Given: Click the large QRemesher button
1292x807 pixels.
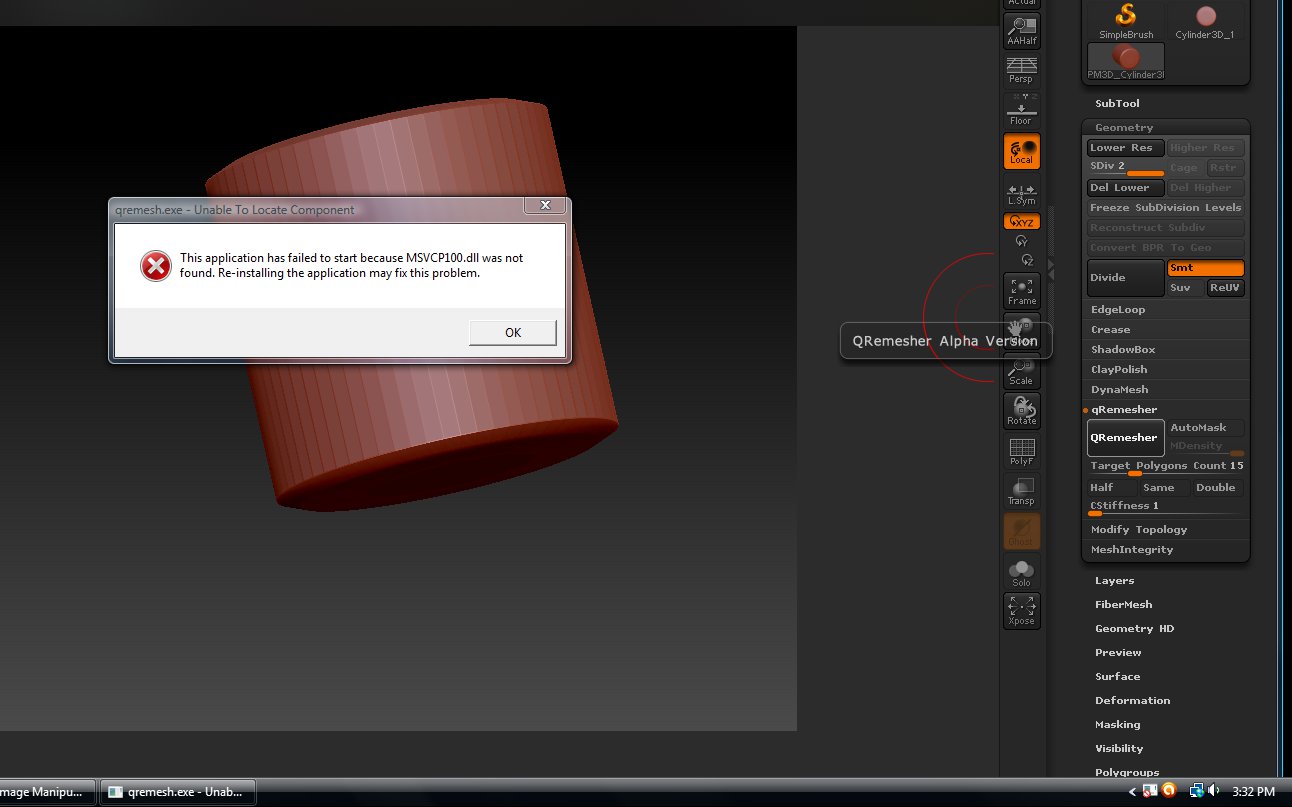Looking at the screenshot, I should point(1126,438).
